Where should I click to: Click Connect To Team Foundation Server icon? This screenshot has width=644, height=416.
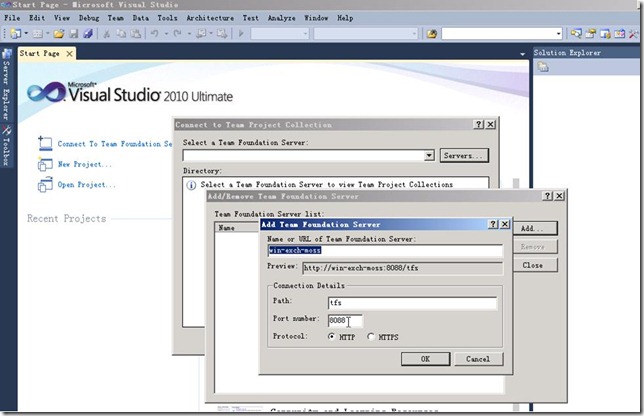point(45,144)
